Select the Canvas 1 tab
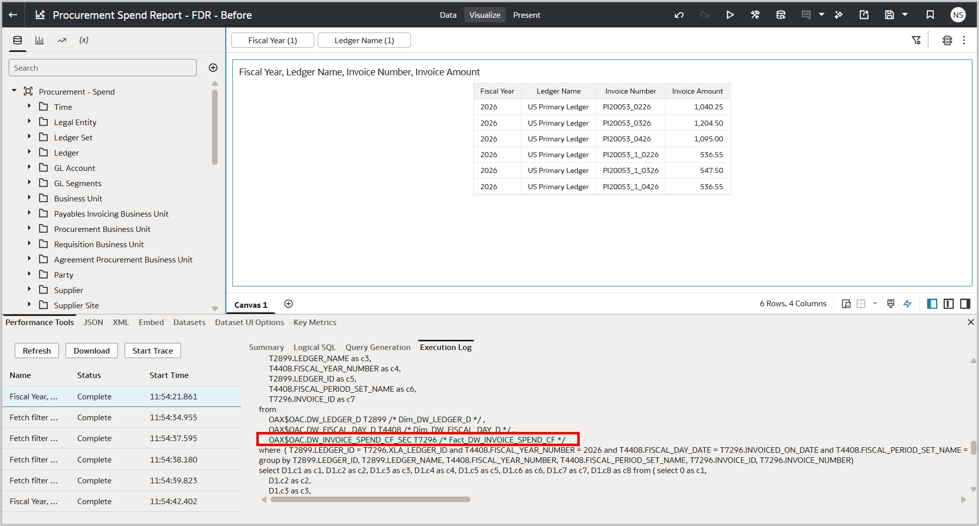 coord(251,305)
